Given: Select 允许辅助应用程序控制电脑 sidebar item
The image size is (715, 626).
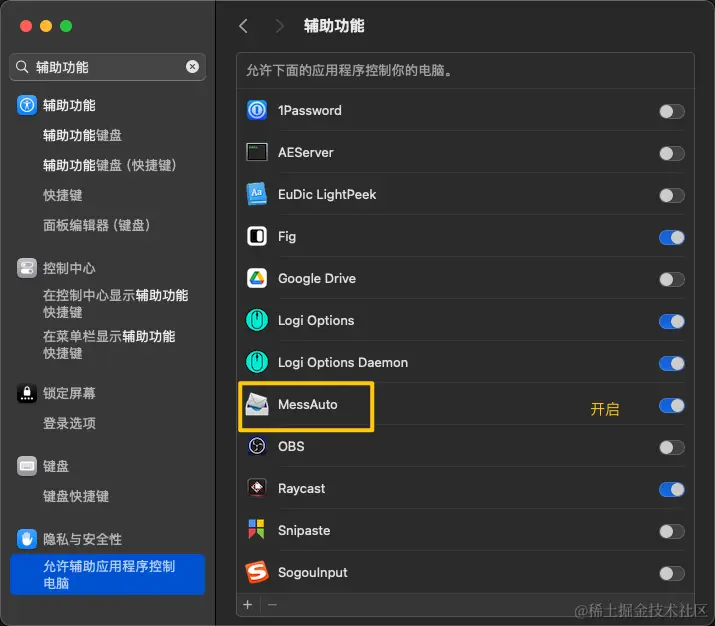Looking at the screenshot, I should (x=108, y=574).
